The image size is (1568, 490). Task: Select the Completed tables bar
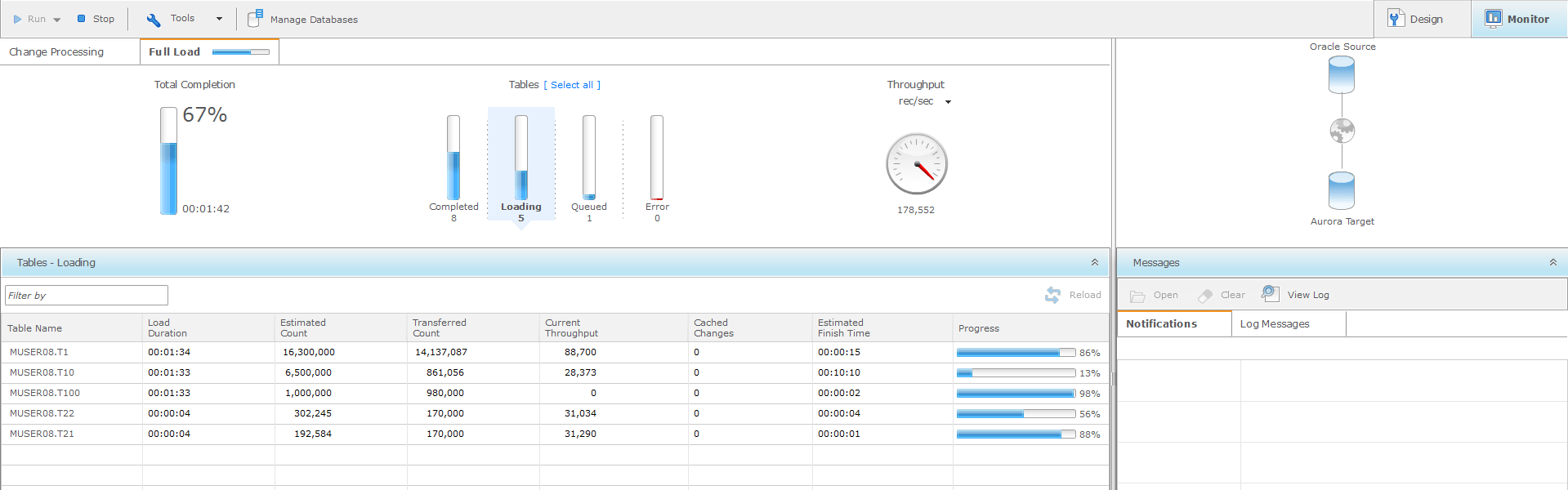tap(453, 158)
